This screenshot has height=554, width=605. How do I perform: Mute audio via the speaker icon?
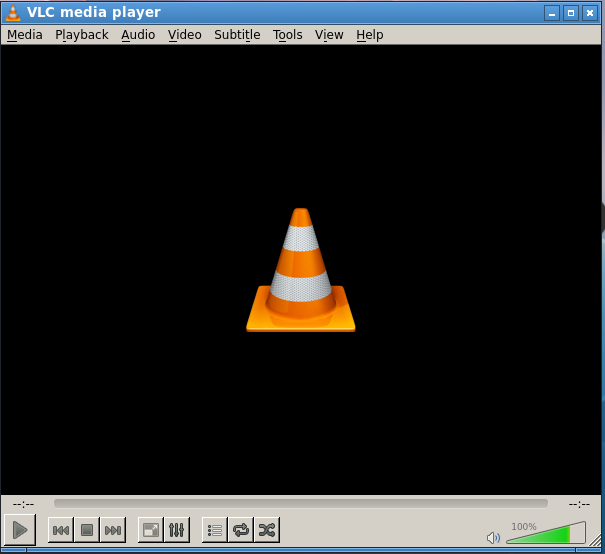(493, 537)
